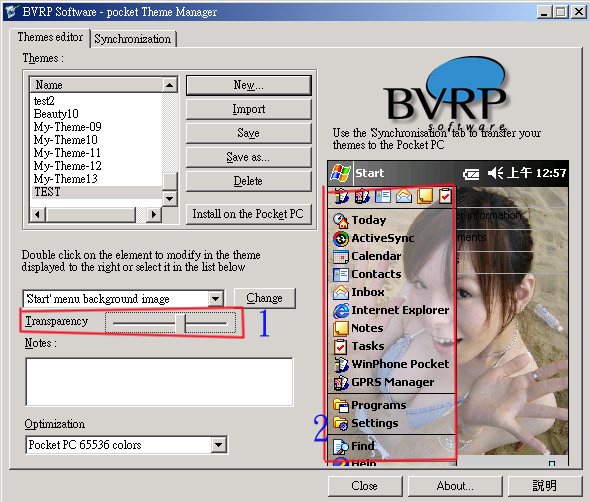The width and height of the screenshot is (590, 502).
Task: Click the GPRS Manager icon in preview
Action: (x=341, y=382)
